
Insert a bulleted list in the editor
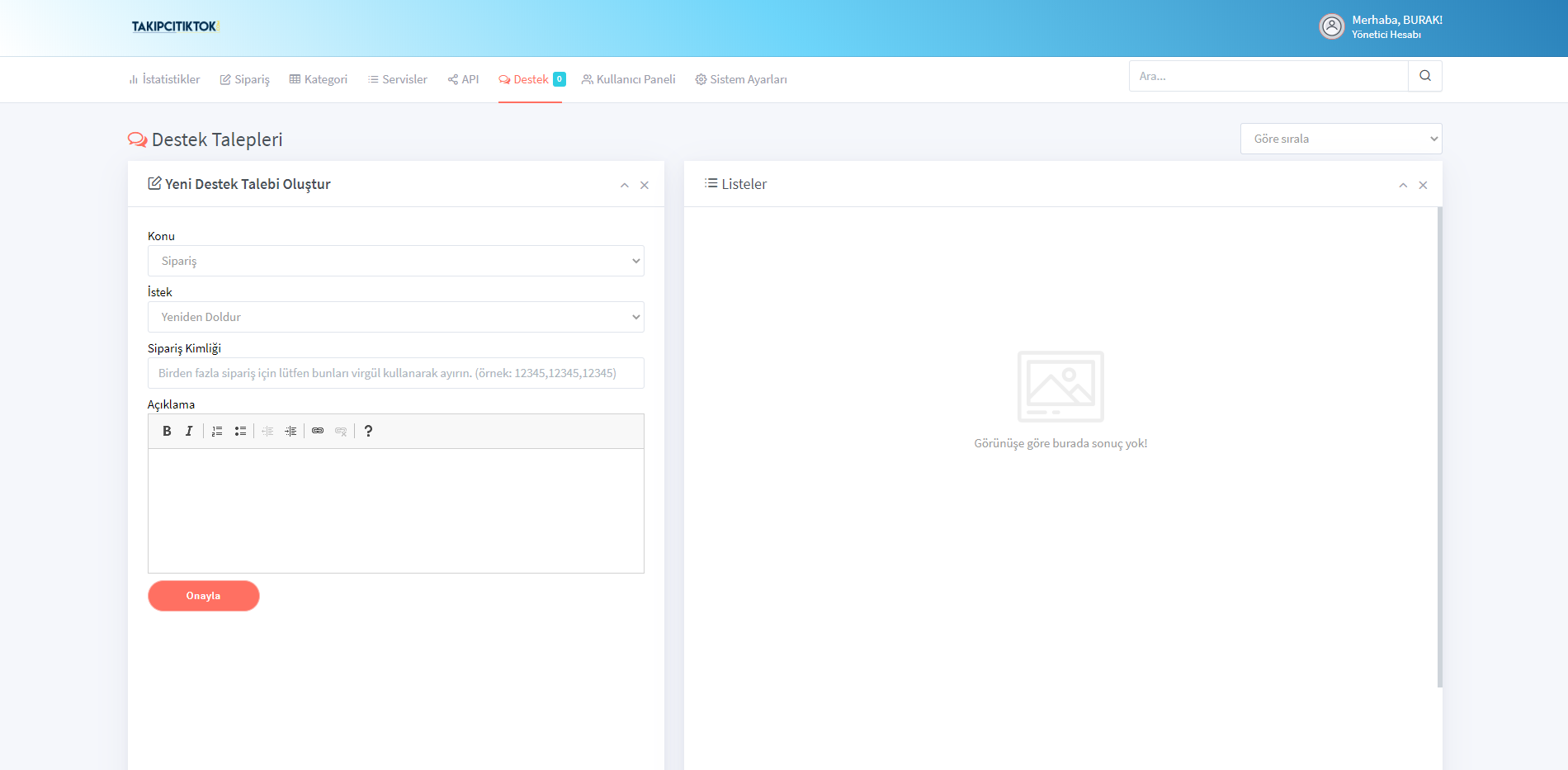coord(240,431)
